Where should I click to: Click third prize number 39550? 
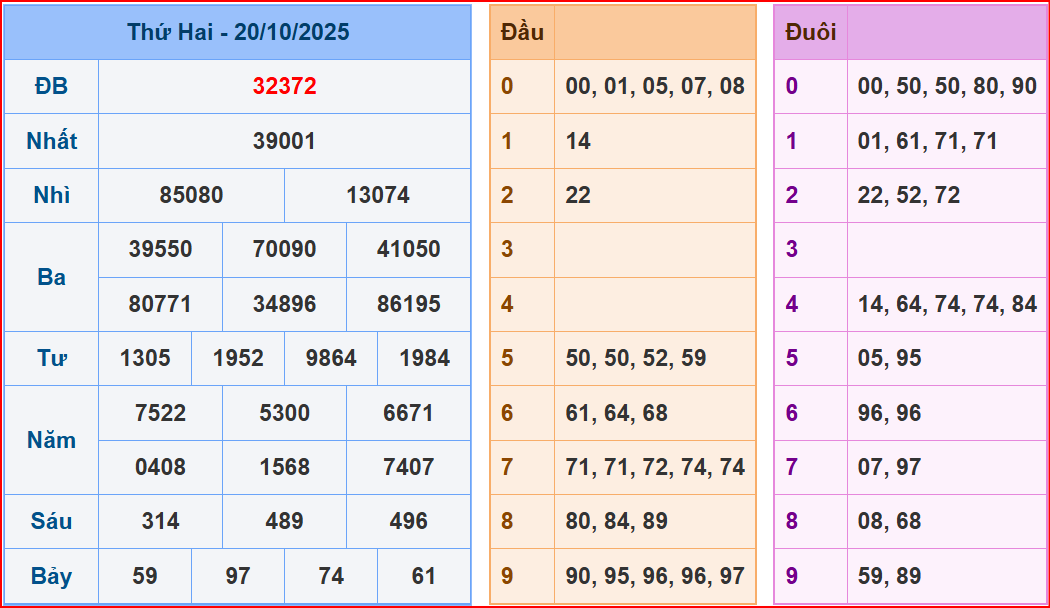(x=161, y=250)
